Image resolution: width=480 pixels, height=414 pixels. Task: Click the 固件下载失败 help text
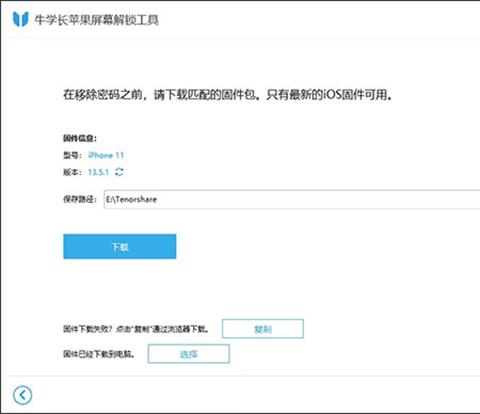click(x=136, y=329)
